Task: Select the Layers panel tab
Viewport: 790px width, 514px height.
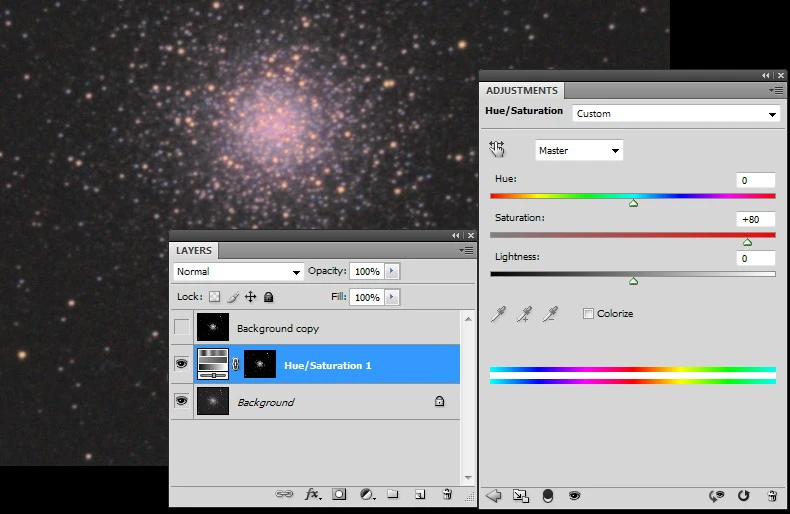Action: pyautogui.click(x=194, y=251)
